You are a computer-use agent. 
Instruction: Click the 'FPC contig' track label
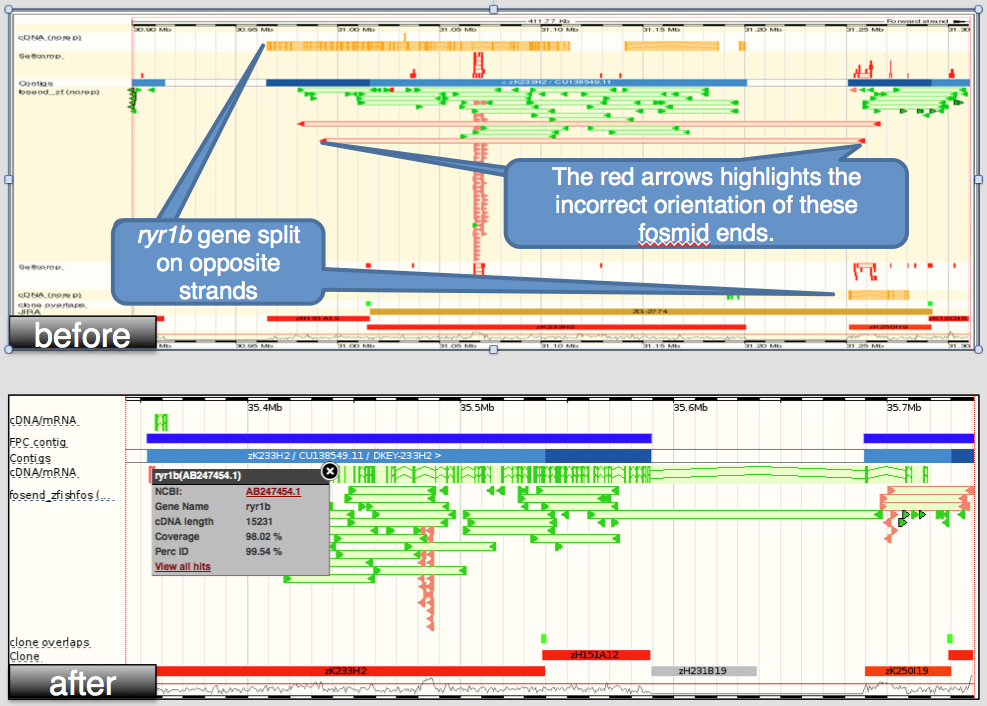point(38,441)
